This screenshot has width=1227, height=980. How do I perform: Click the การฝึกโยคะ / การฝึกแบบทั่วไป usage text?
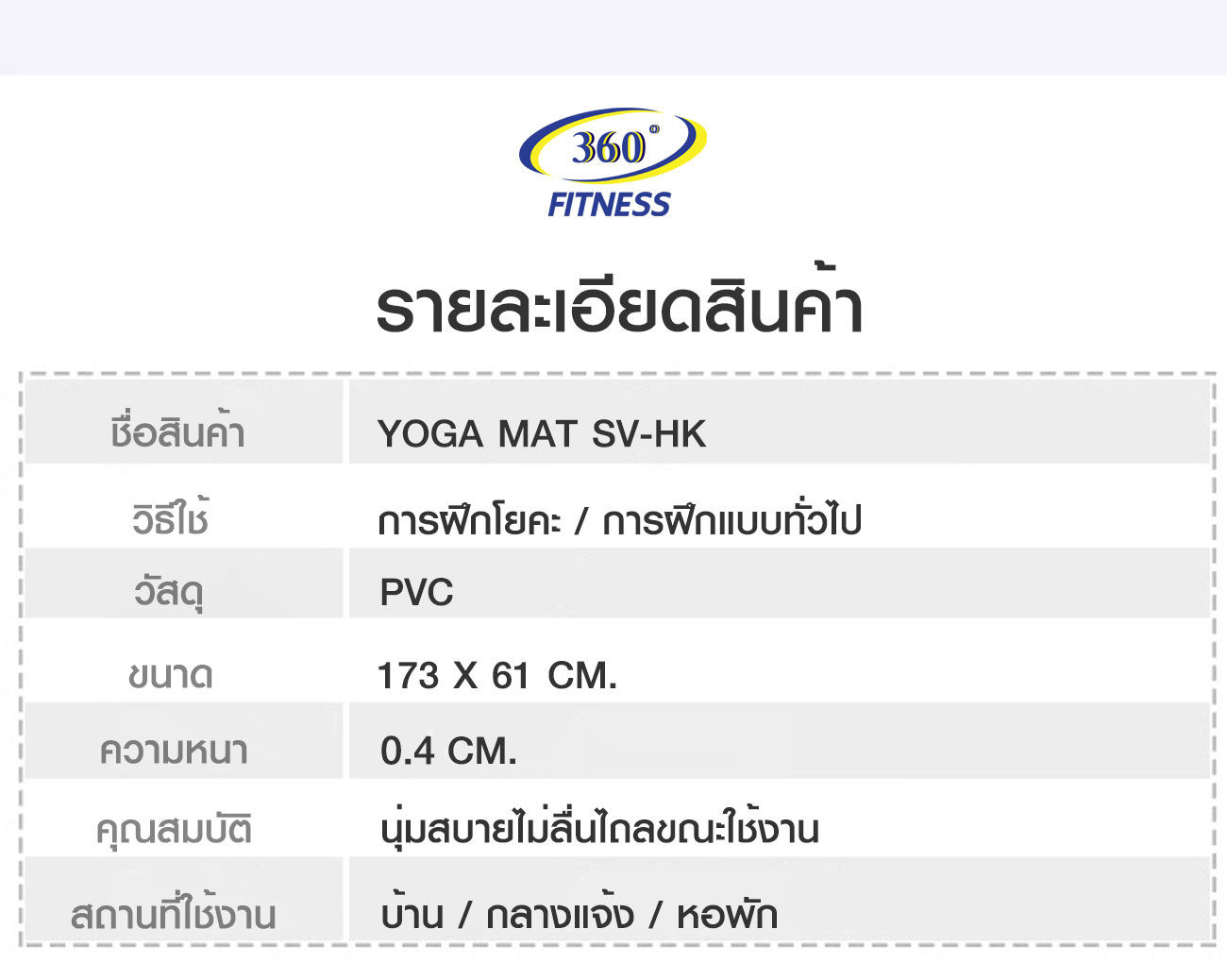click(619, 519)
